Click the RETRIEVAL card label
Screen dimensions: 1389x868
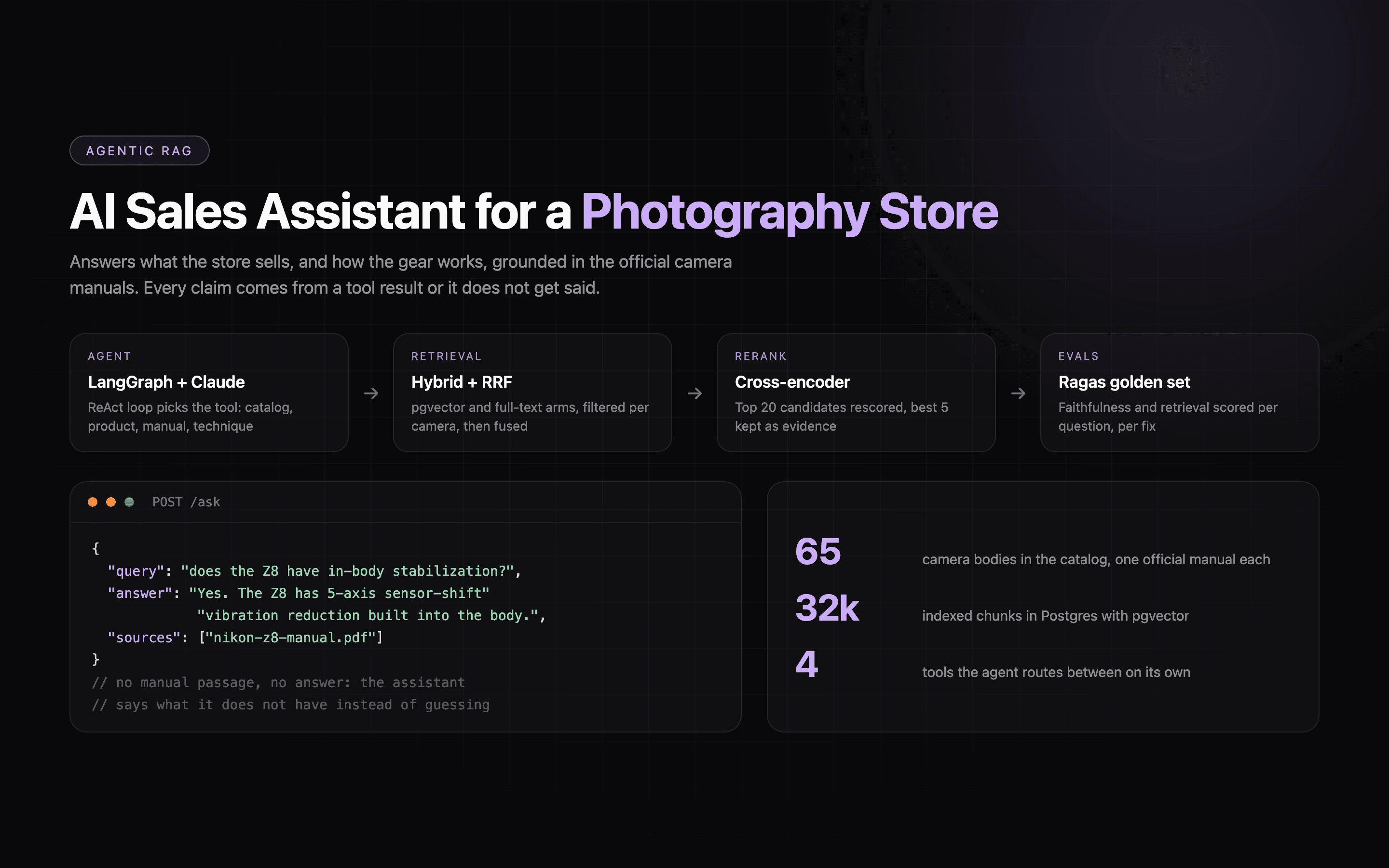tap(447, 356)
